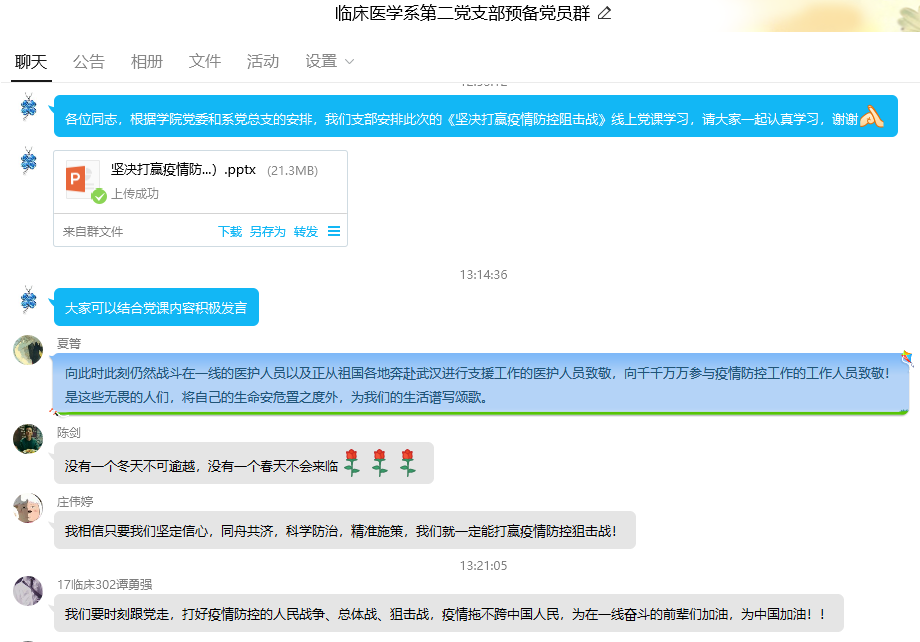Viewport: 920px width, 642px height.
Task: Open the 相册 tab
Action: pyautogui.click(x=147, y=61)
